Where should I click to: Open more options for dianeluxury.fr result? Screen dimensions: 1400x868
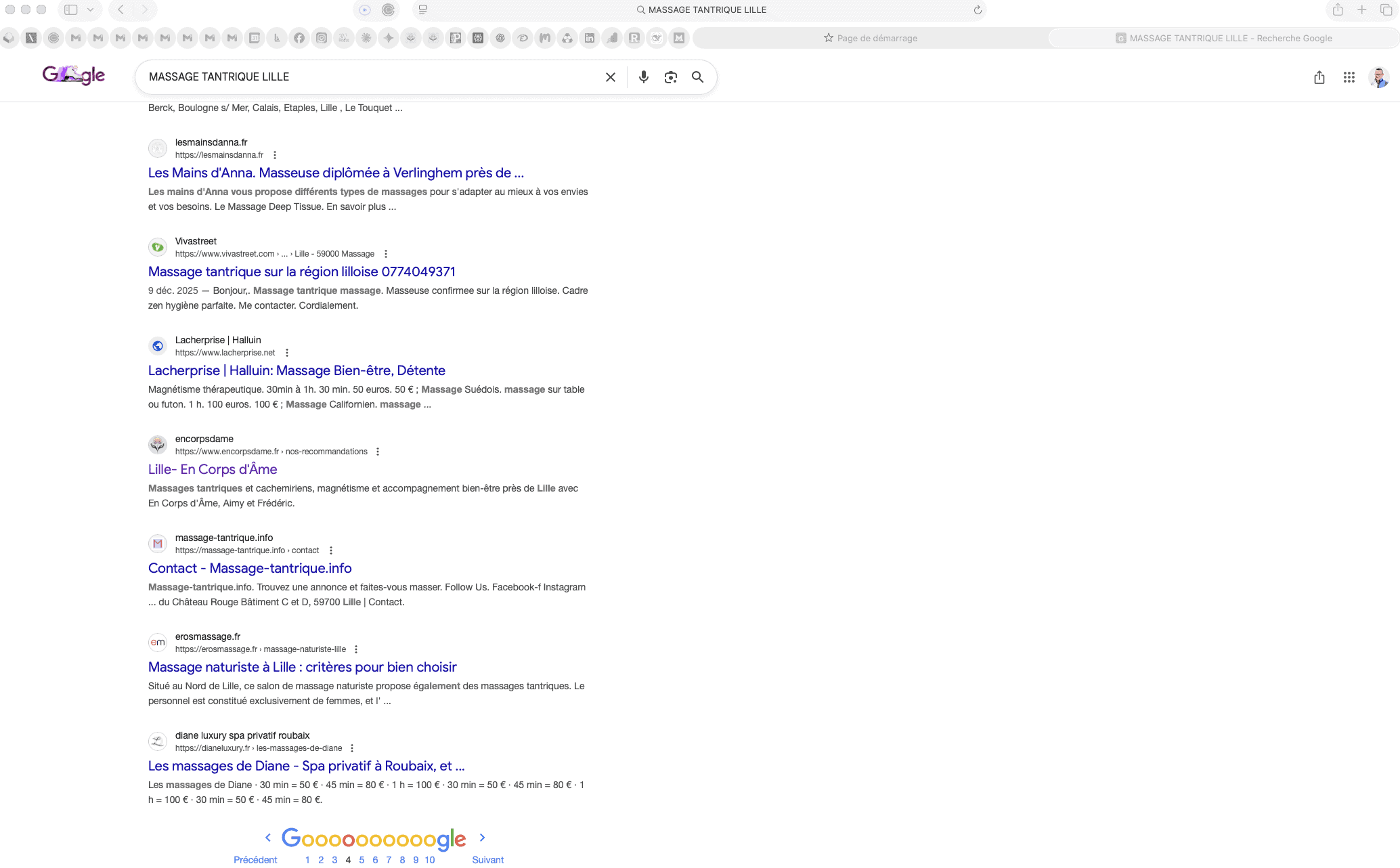coord(352,748)
